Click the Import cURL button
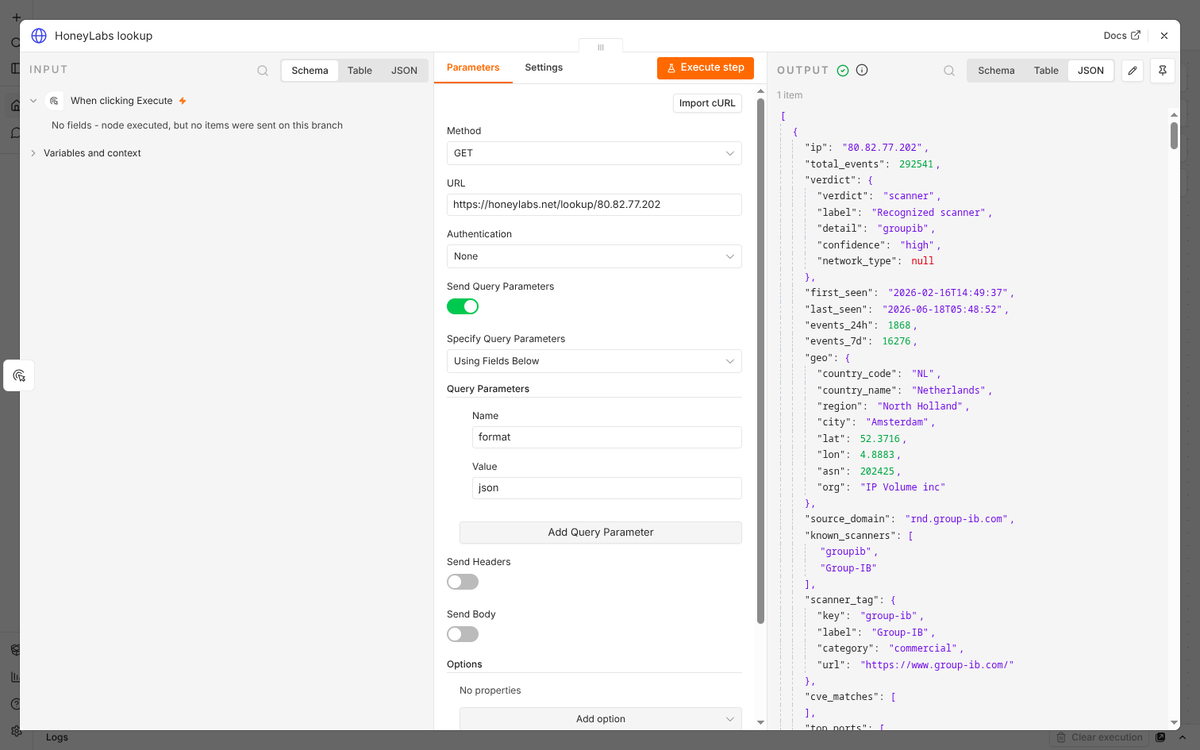 click(x=708, y=103)
